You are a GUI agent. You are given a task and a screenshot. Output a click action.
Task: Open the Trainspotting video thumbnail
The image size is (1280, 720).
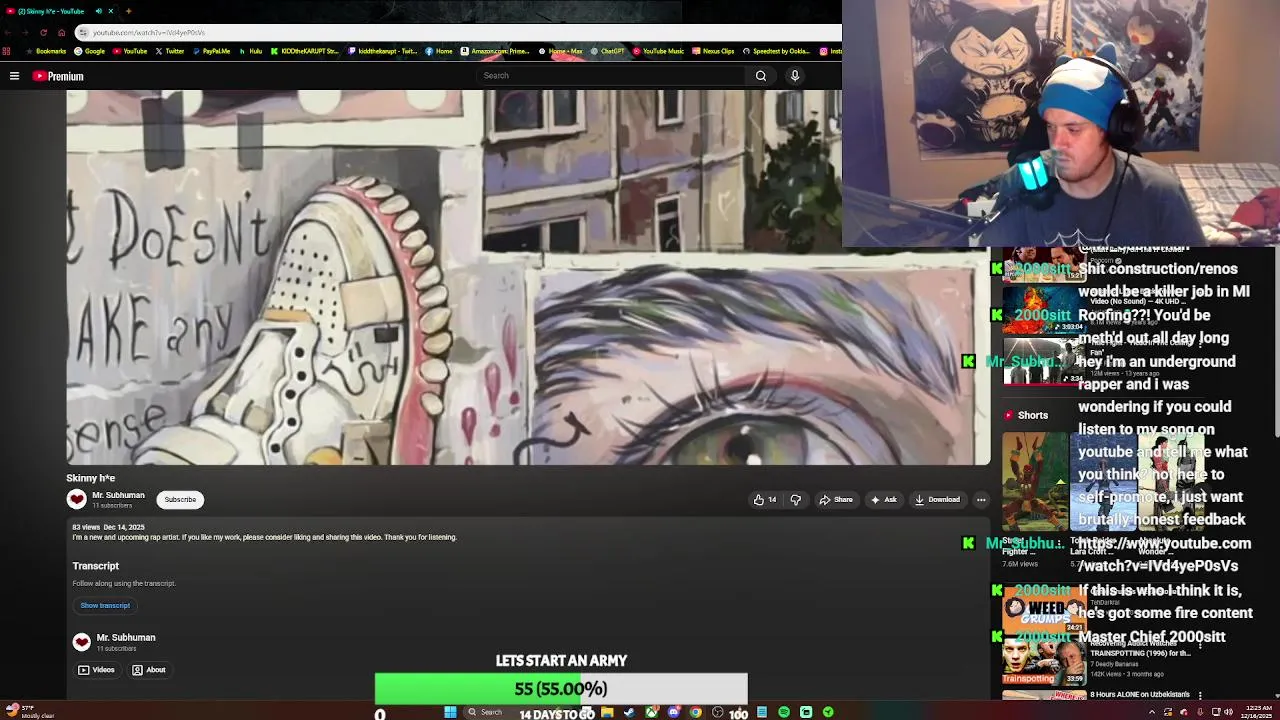point(1045,662)
